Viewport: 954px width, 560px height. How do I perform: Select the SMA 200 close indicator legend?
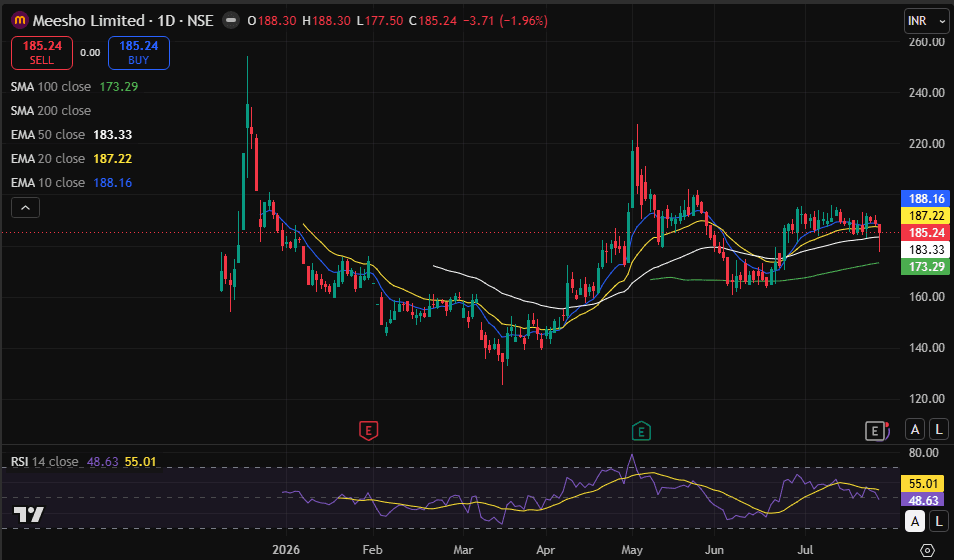[x=50, y=111]
